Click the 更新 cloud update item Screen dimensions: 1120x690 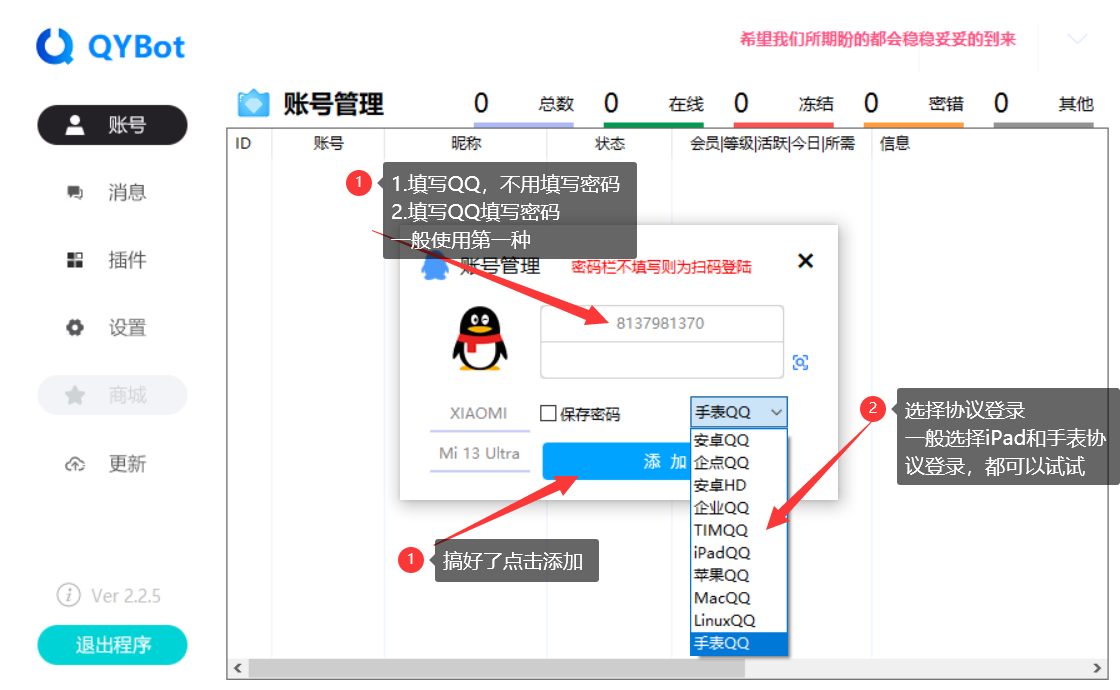pyautogui.click(x=112, y=464)
